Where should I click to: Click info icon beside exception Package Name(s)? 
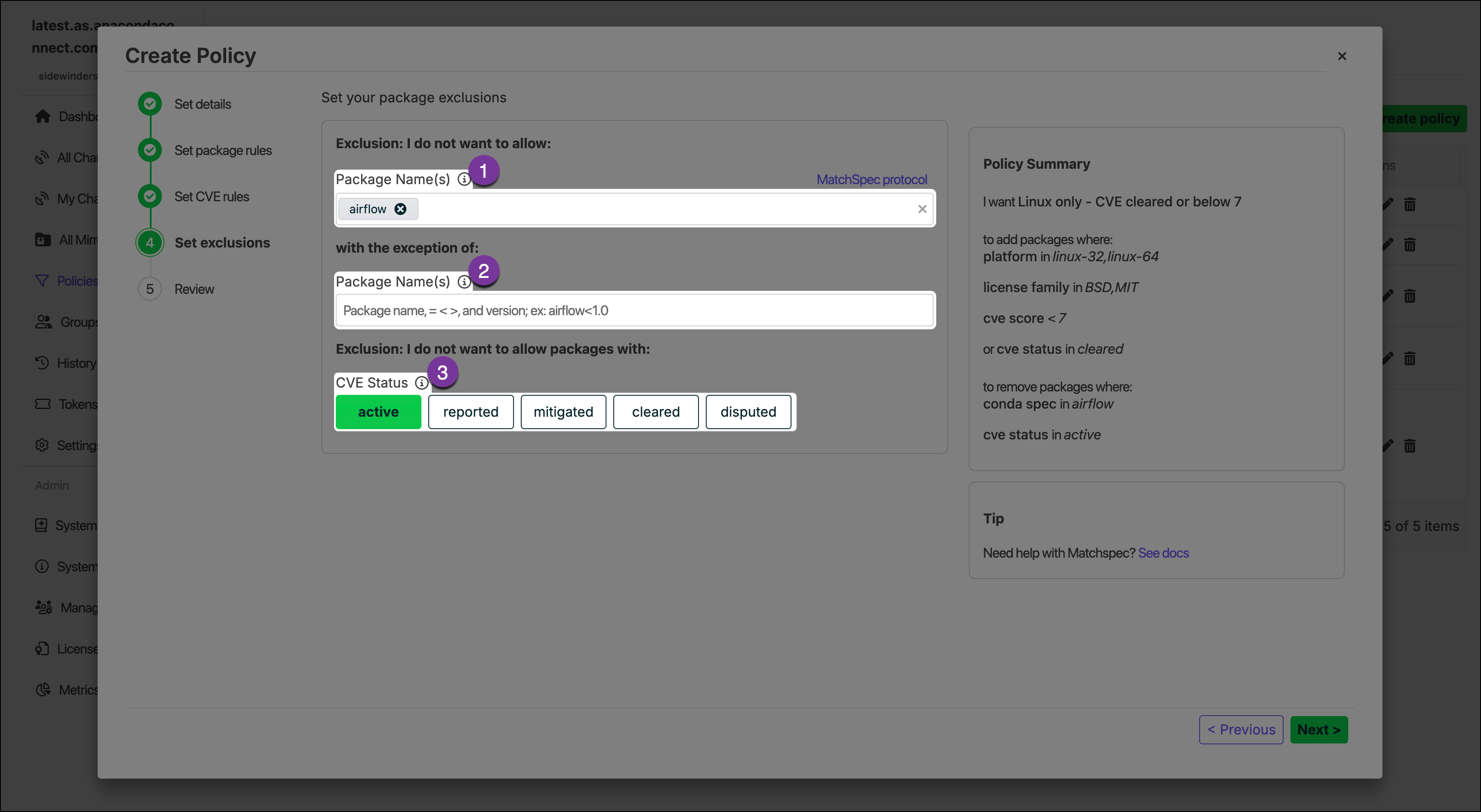463,282
